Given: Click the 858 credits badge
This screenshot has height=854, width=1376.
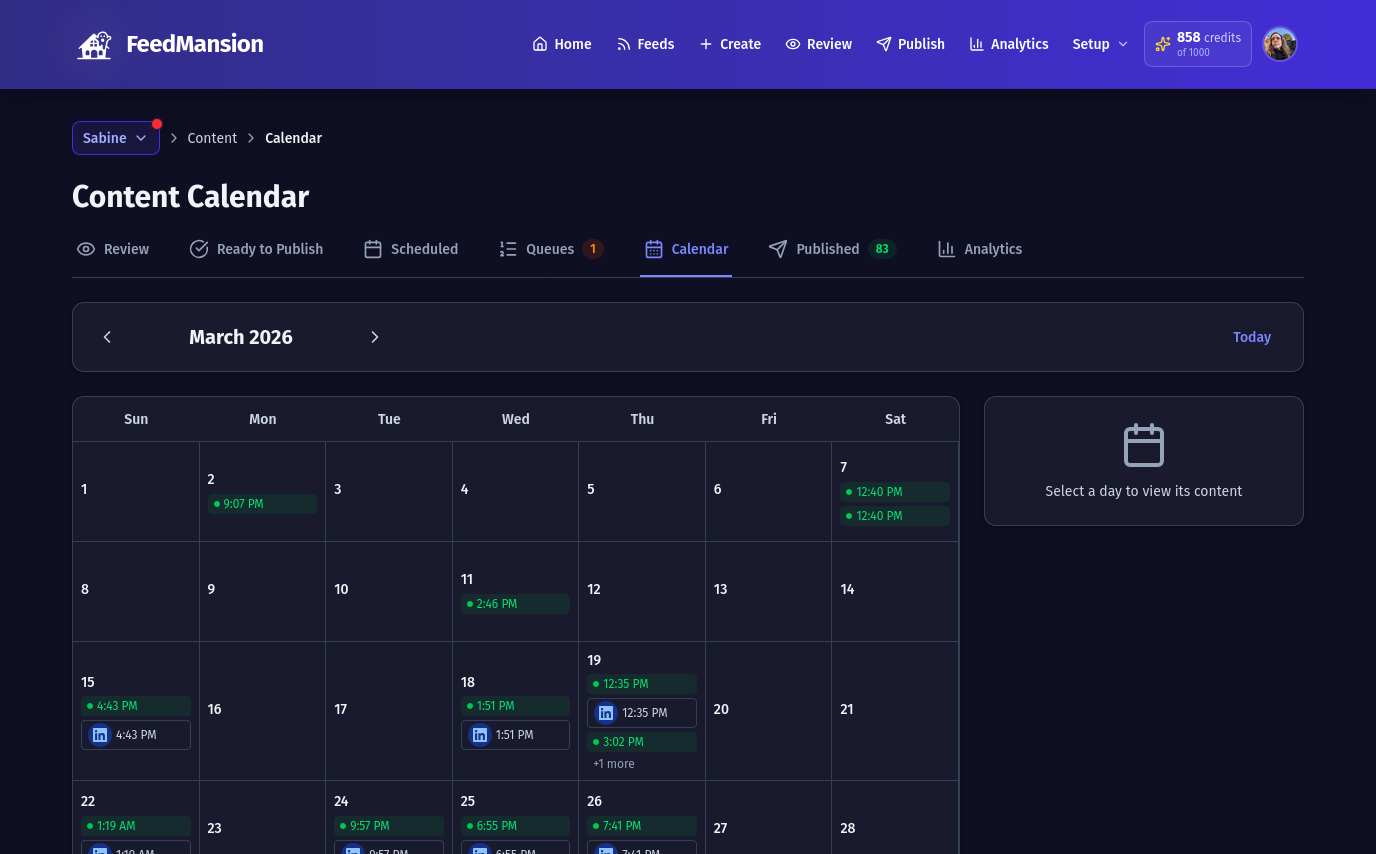Looking at the screenshot, I should pos(1198,44).
